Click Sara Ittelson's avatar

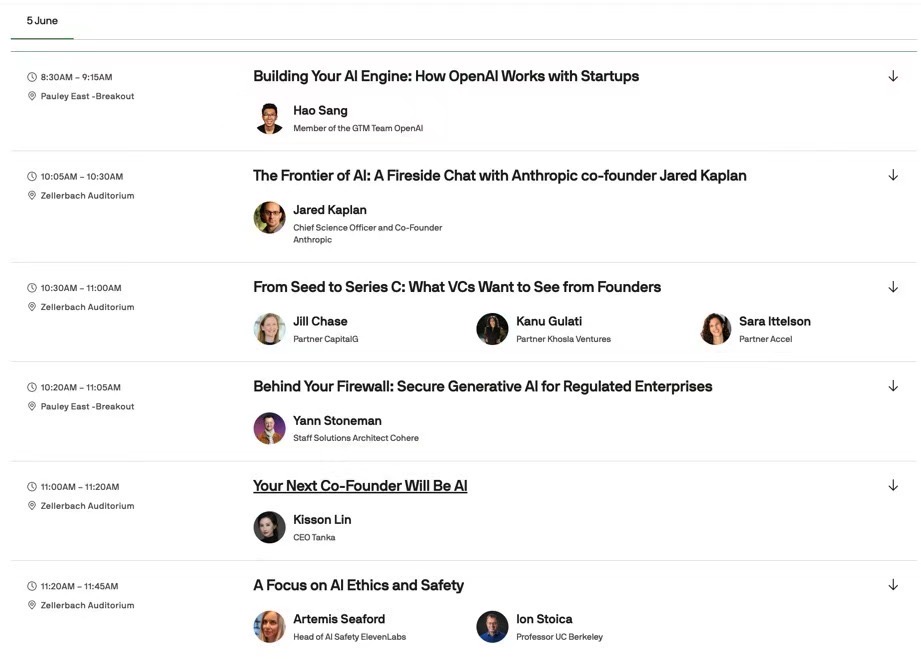tap(715, 329)
